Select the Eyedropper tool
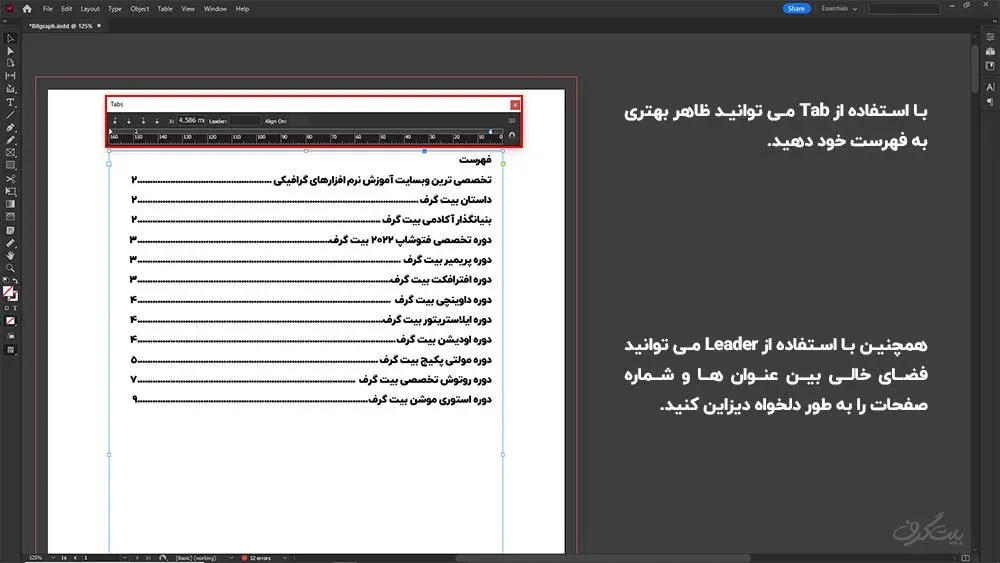This screenshot has height=563, width=1000. [10, 243]
